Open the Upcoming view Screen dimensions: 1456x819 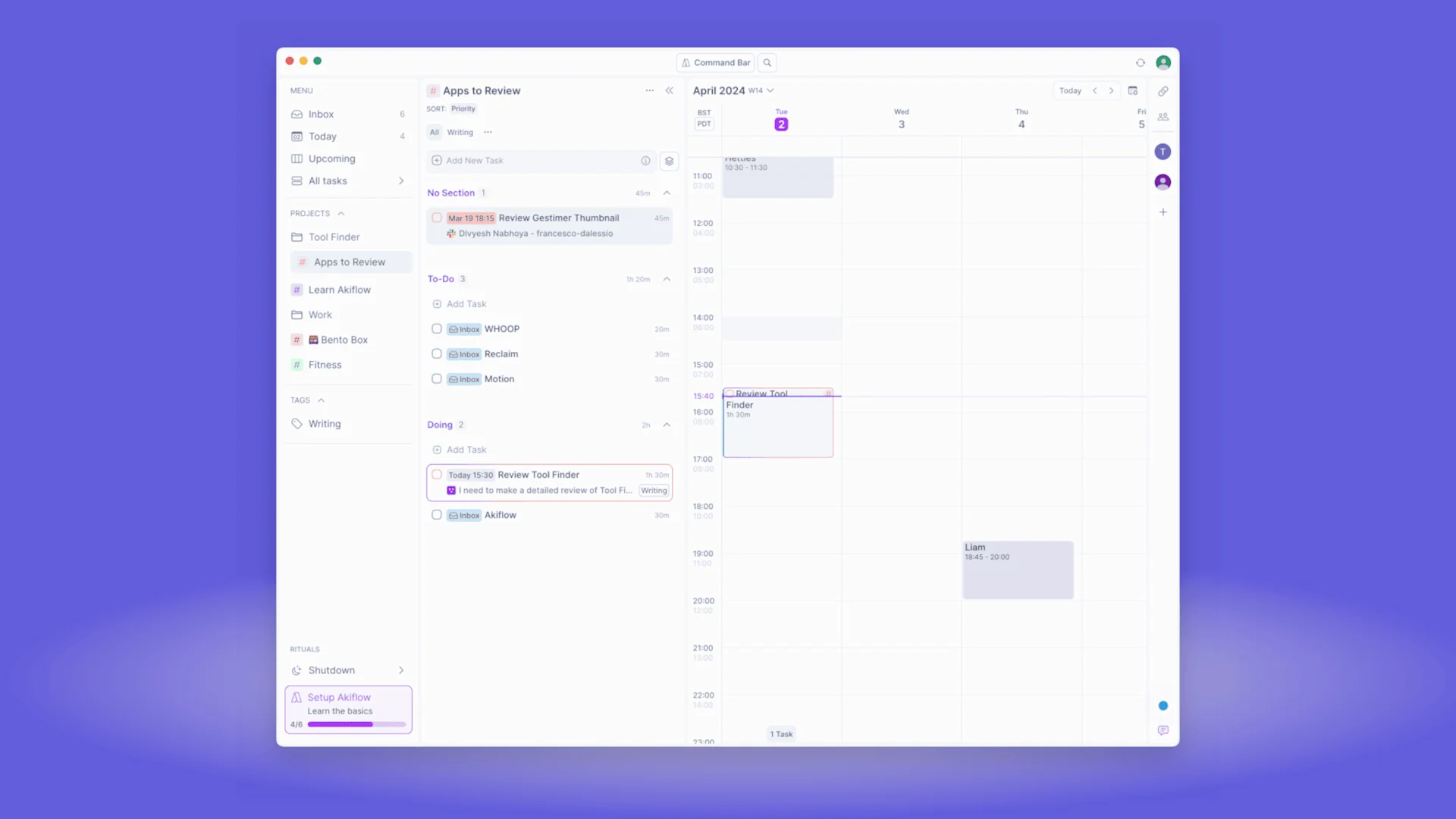(331, 158)
